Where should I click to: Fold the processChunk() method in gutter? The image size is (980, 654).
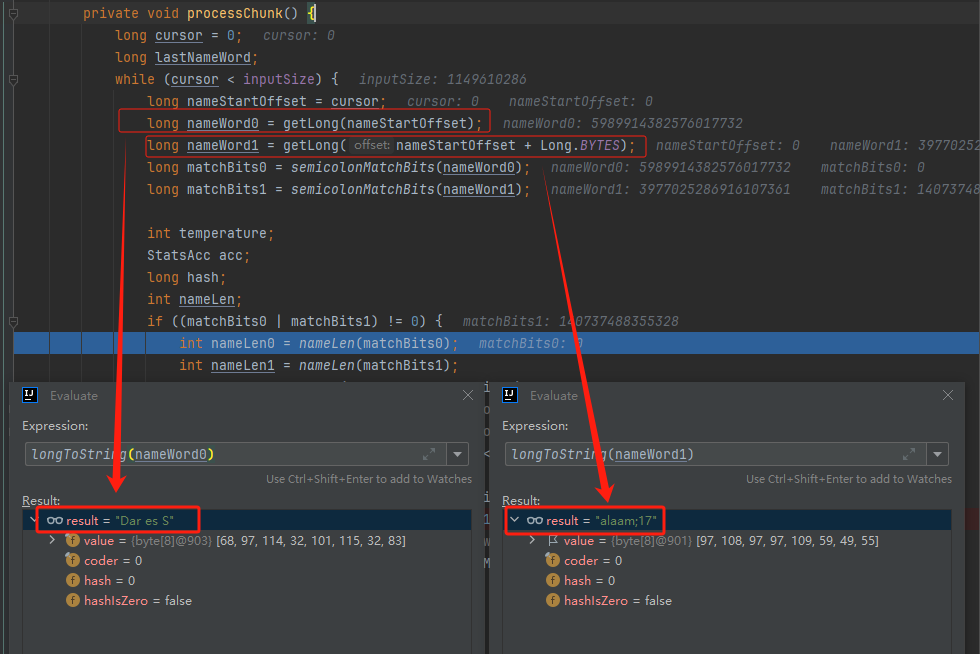pos(13,13)
